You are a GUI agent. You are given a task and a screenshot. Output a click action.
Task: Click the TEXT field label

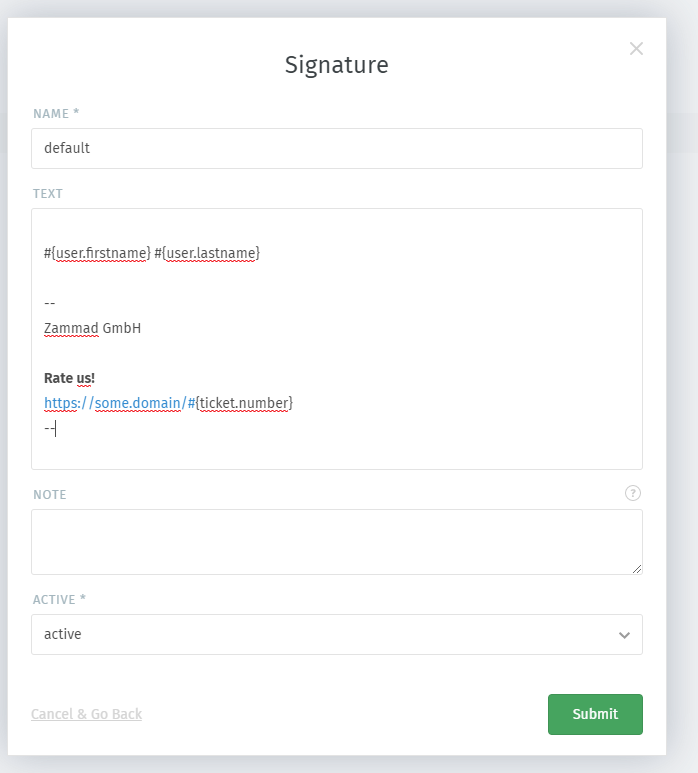(x=48, y=193)
